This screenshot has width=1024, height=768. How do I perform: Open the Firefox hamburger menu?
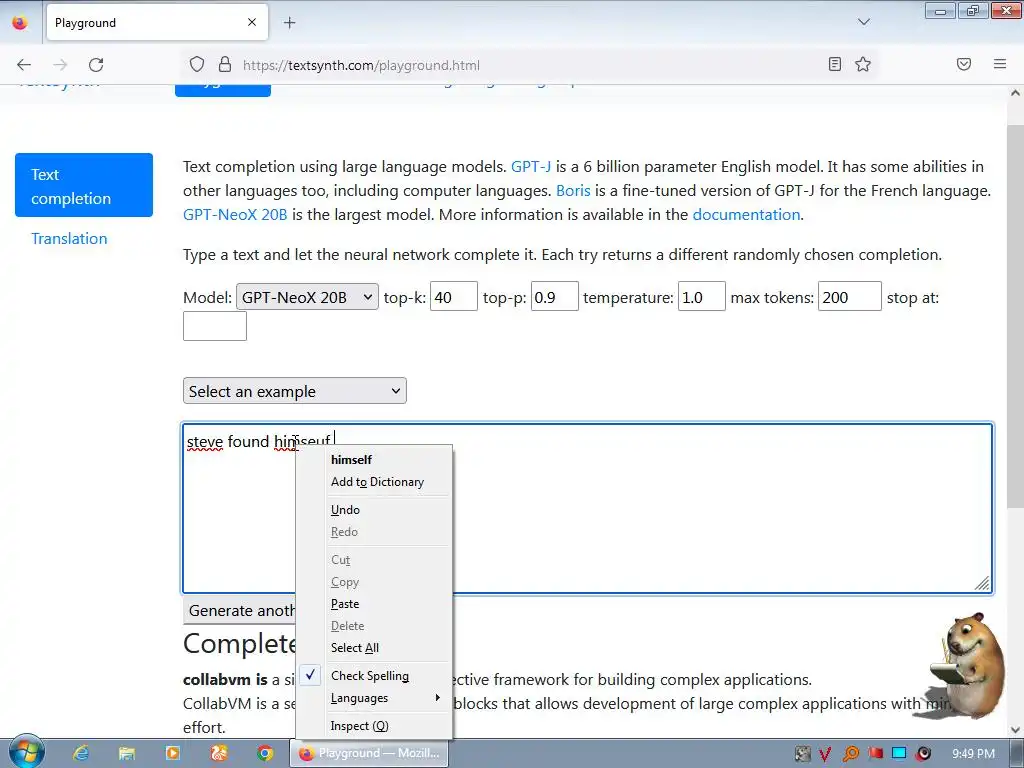coord(1000,64)
